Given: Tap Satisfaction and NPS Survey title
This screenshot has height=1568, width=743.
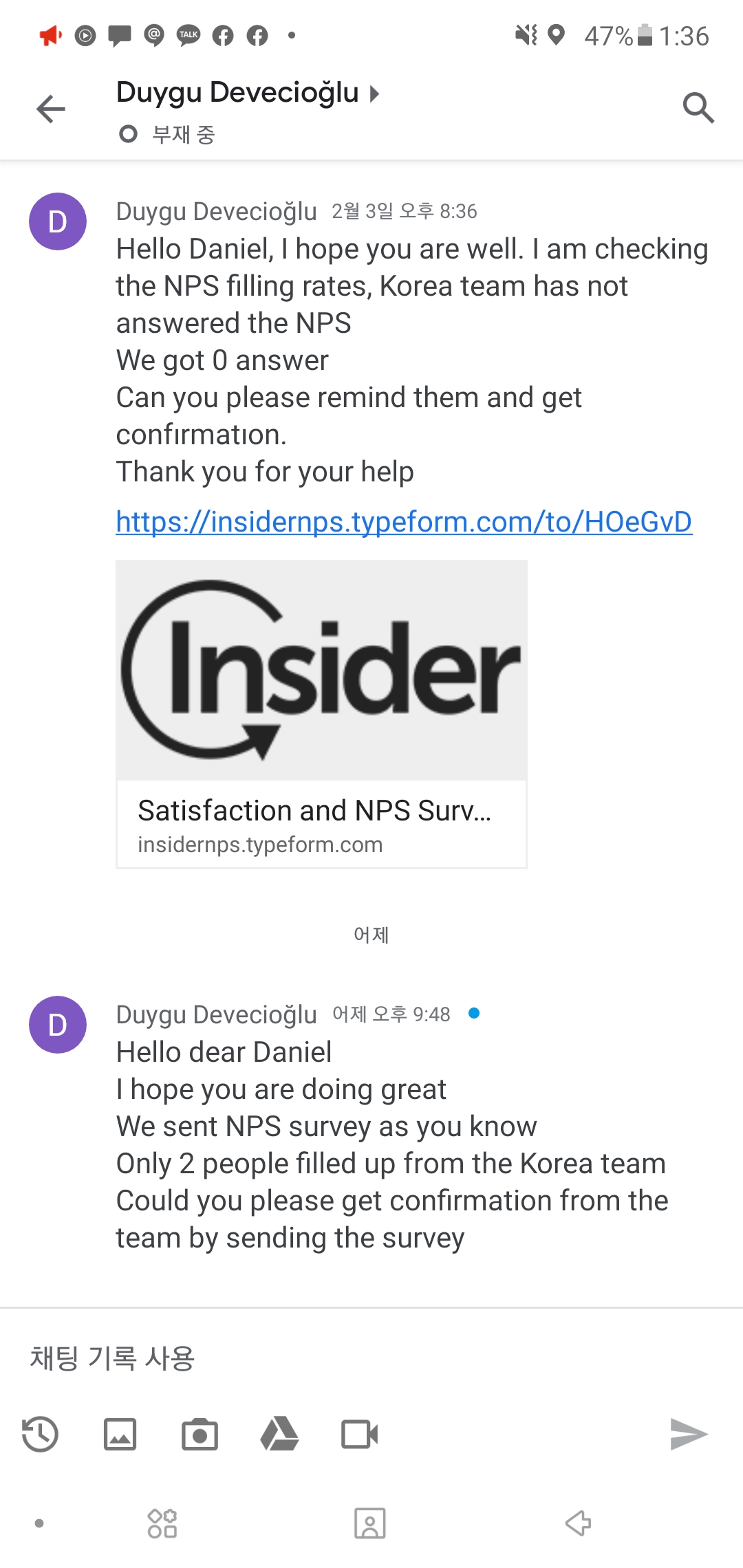Looking at the screenshot, I should [314, 811].
